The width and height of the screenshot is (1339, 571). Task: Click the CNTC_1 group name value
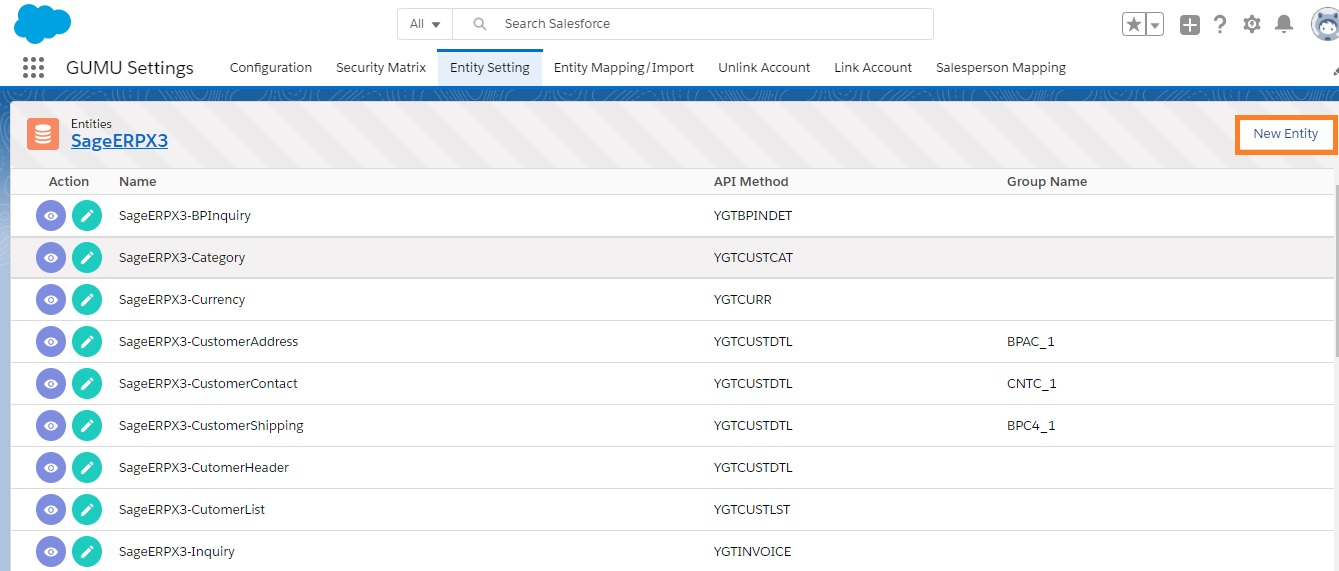pyautogui.click(x=1032, y=383)
